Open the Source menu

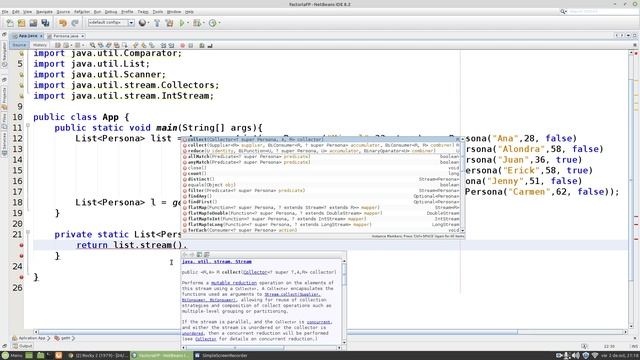point(63,12)
